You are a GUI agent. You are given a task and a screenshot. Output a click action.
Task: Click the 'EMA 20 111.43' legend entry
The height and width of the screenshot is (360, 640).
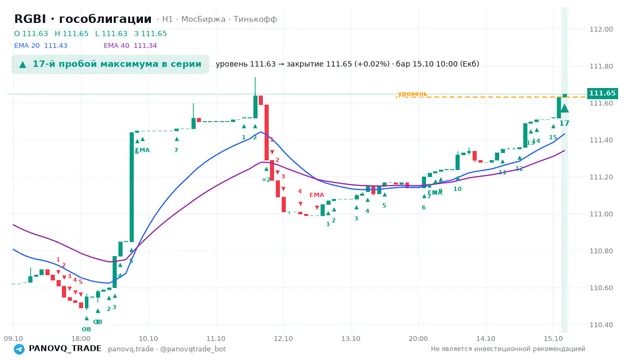click(41, 46)
